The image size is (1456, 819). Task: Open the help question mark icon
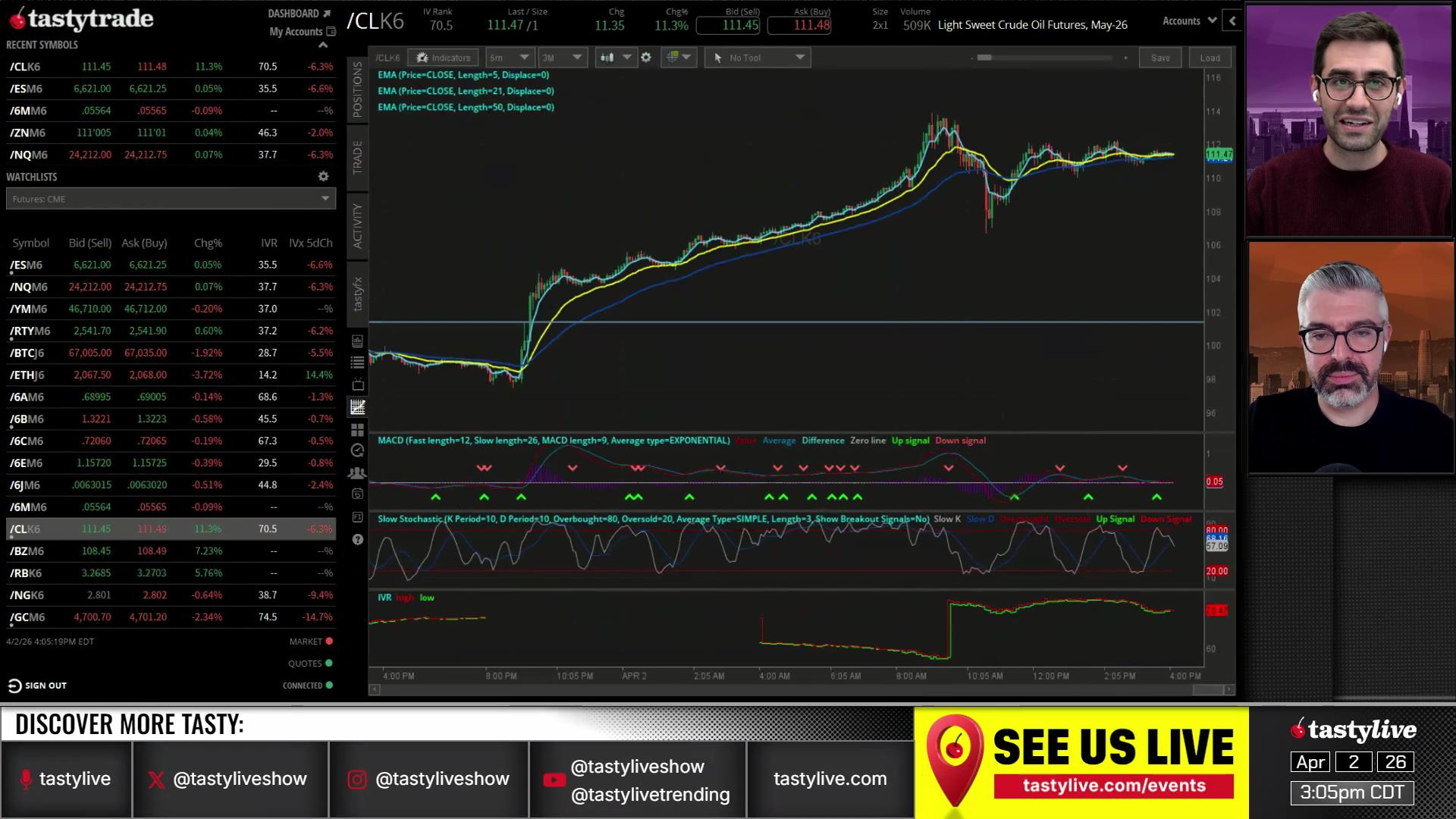click(x=358, y=540)
